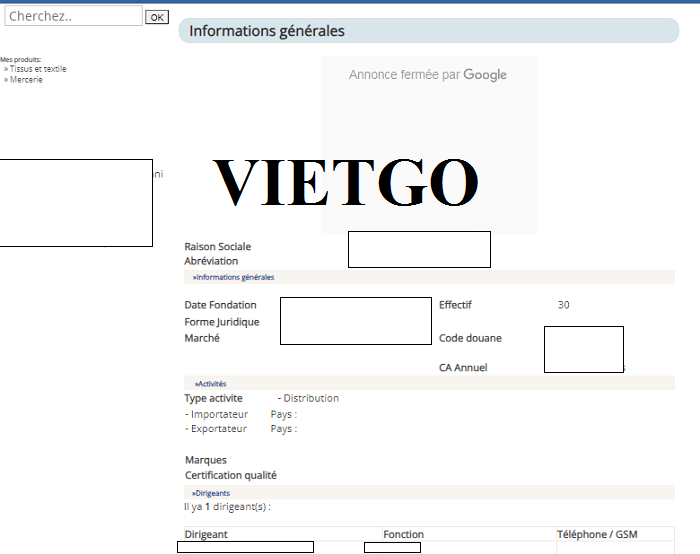The image size is (700, 554).
Task: Click the Raison Sociale label
Action: click(218, 247)
